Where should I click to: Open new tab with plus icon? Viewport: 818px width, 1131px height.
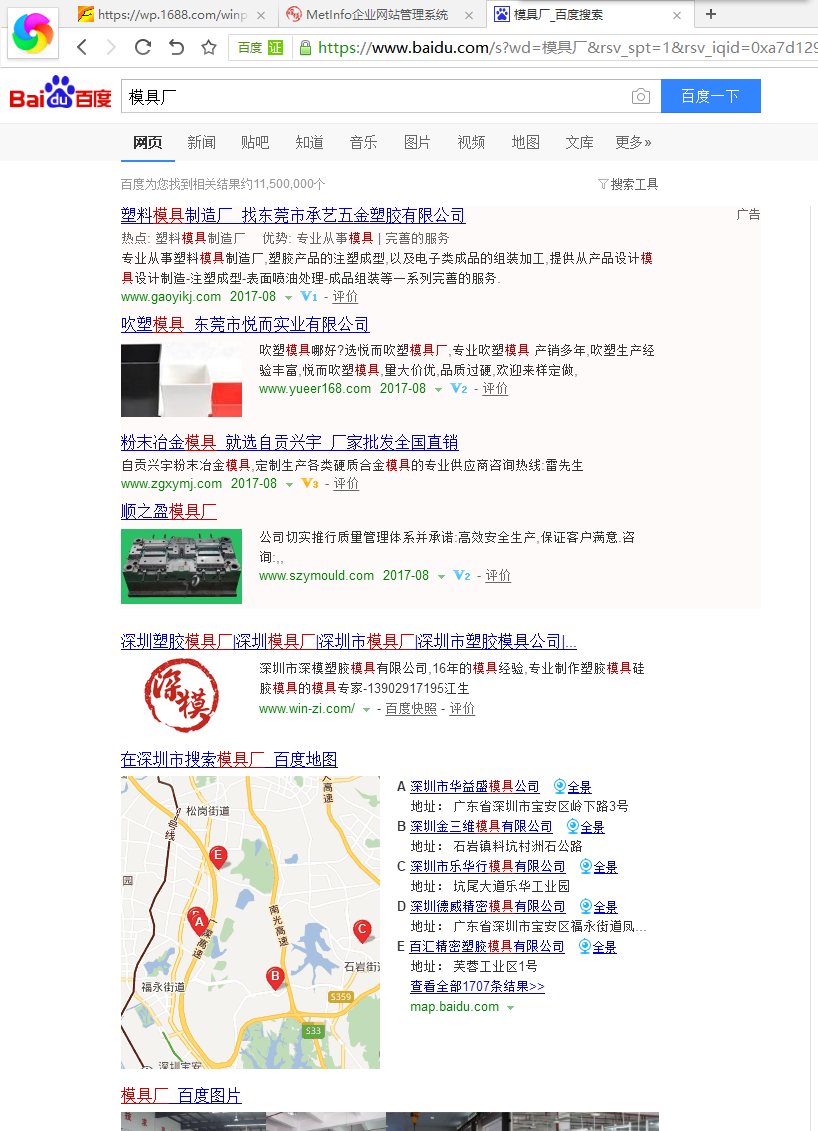(x=711, y=14)
